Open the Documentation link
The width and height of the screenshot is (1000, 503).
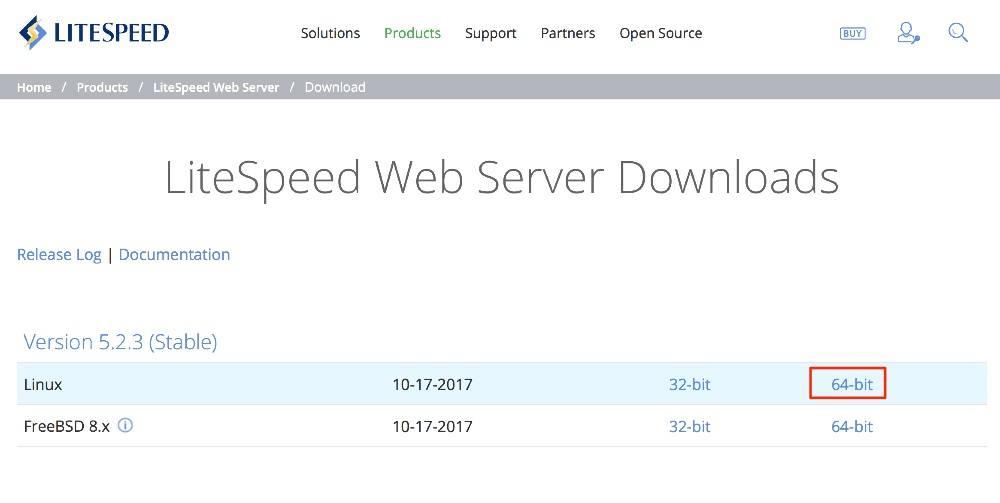(x=174, y=254)
